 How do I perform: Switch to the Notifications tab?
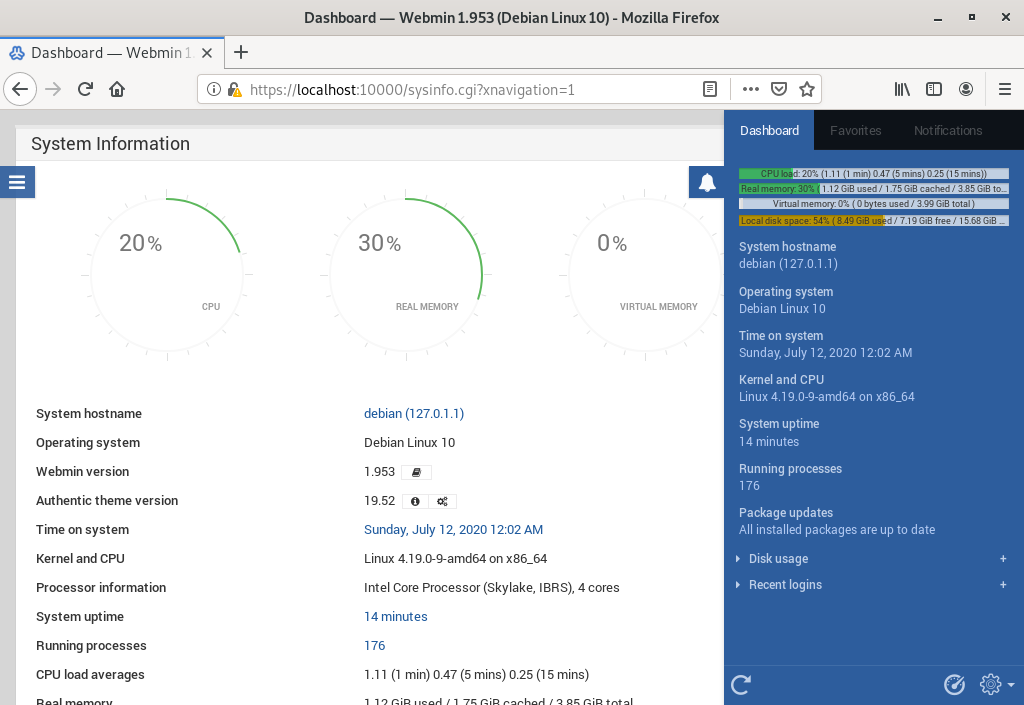947,130
